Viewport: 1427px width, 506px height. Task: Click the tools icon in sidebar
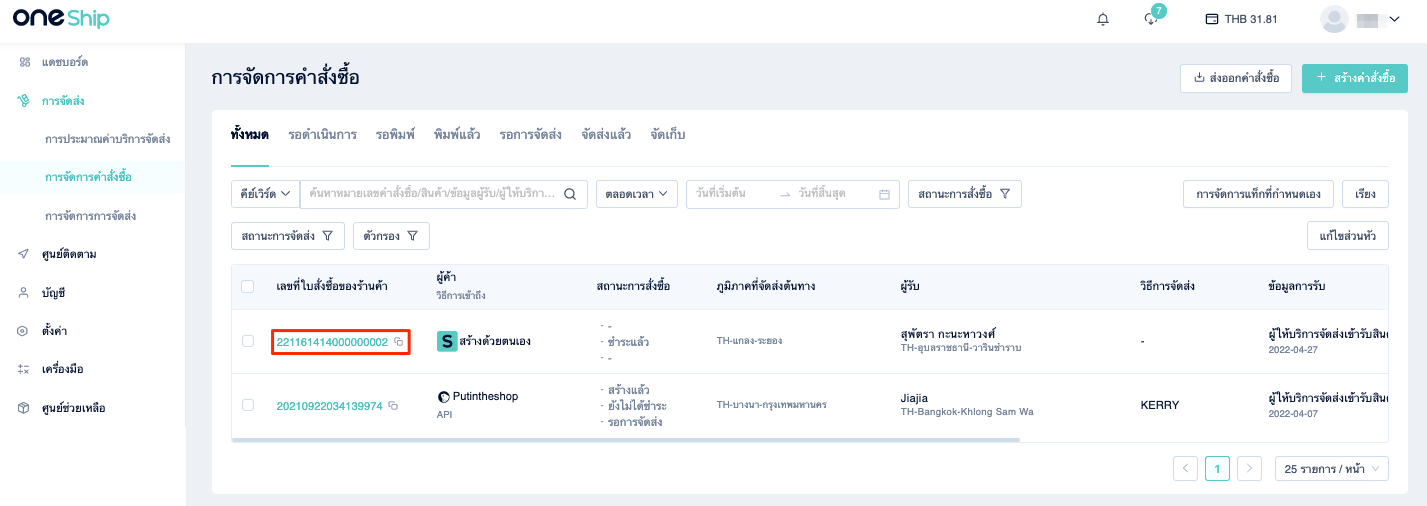pos(24,369)
